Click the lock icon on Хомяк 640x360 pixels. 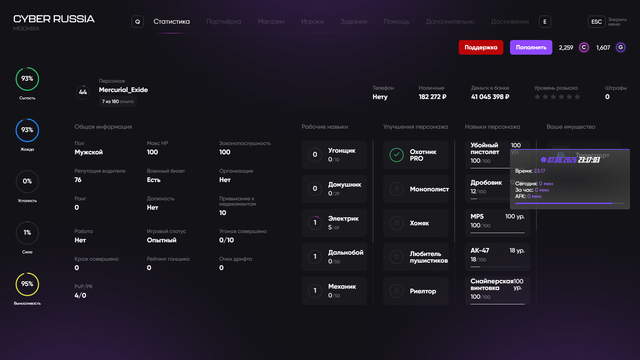click(x=396, y=223)
